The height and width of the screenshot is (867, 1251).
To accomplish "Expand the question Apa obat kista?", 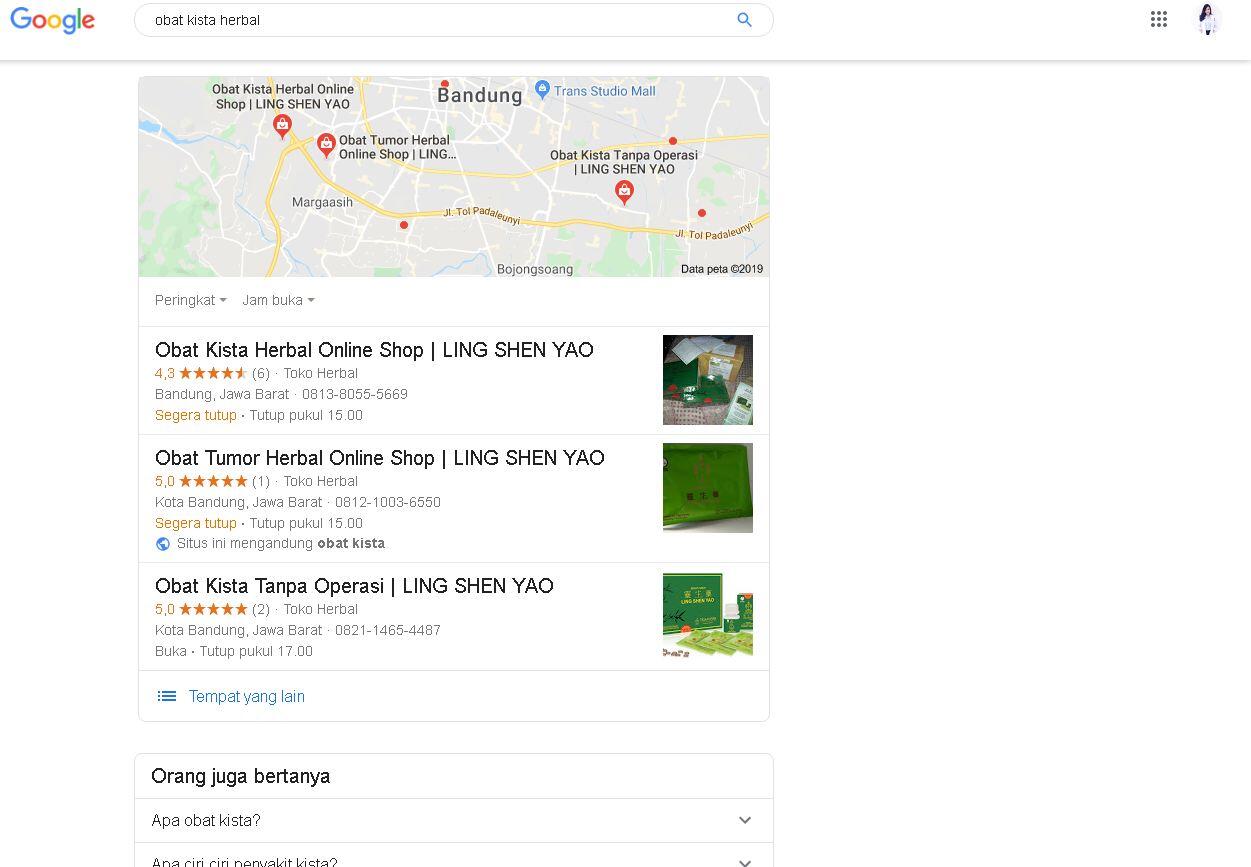I will [454, 820].
